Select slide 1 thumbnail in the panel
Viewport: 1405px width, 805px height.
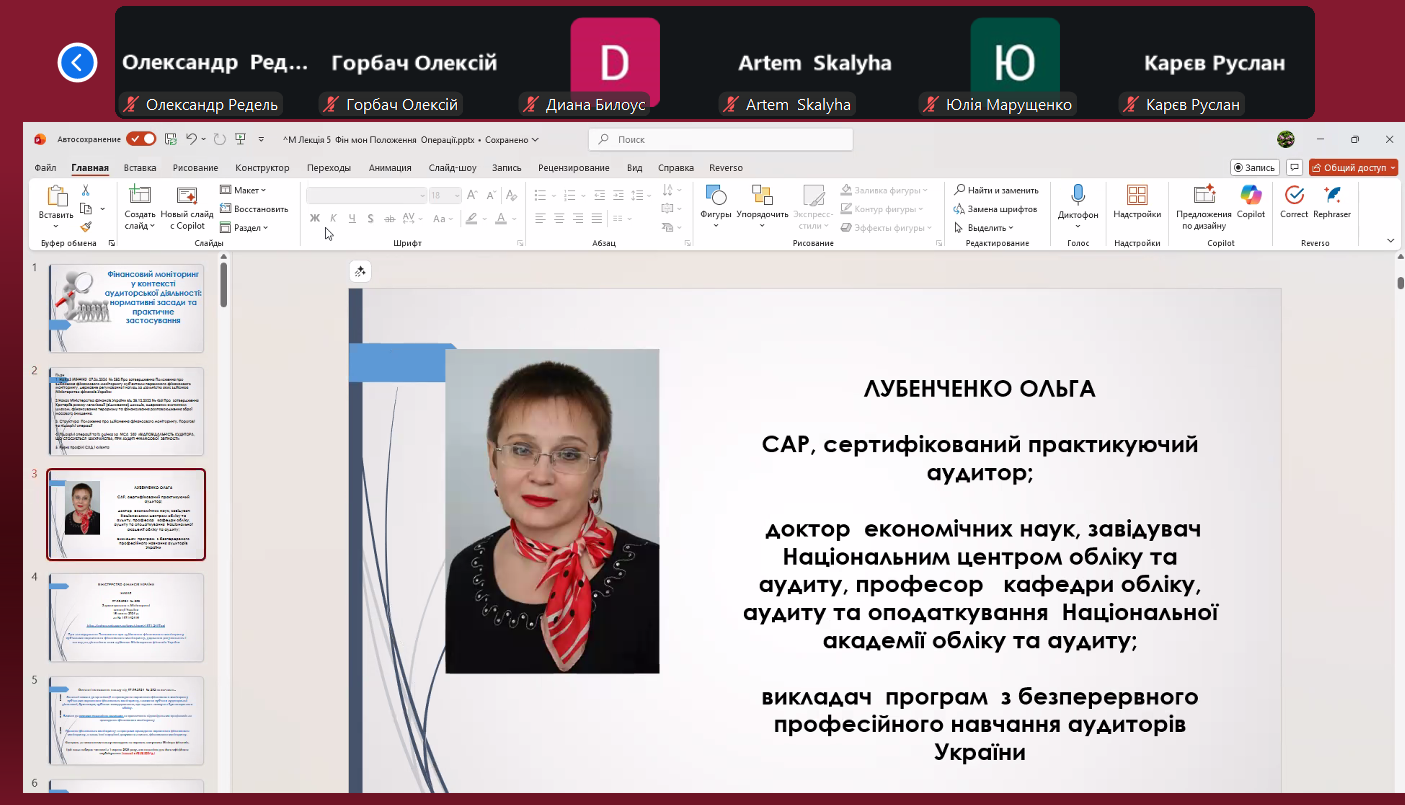(x=126, y=308)
